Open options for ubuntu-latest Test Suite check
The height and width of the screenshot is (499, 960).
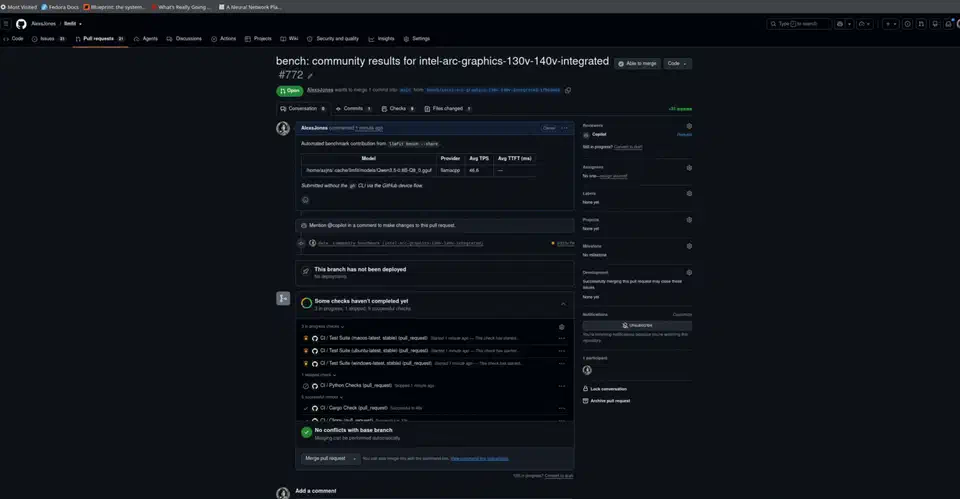pos(561,351)
